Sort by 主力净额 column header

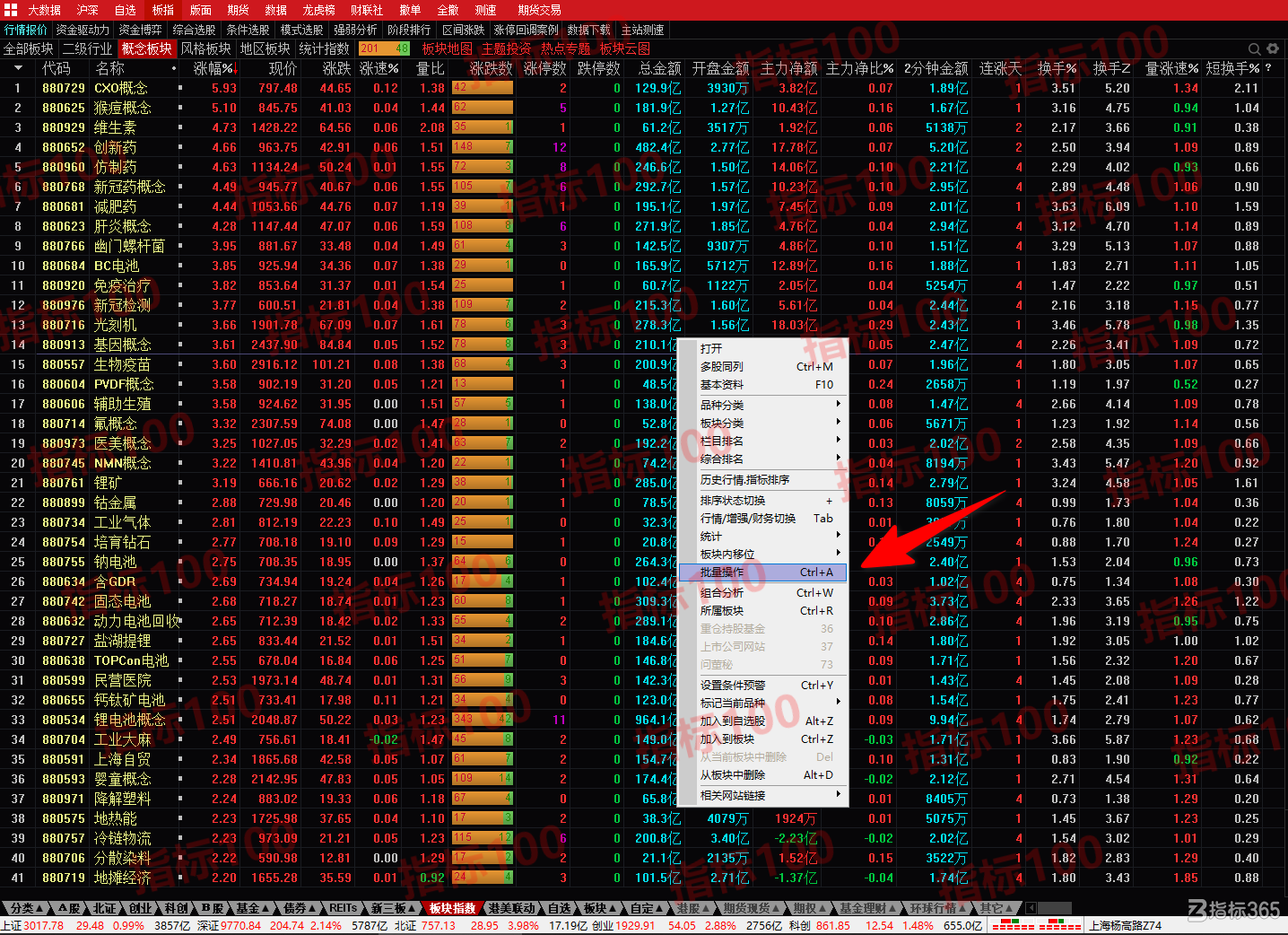point(789,68)
